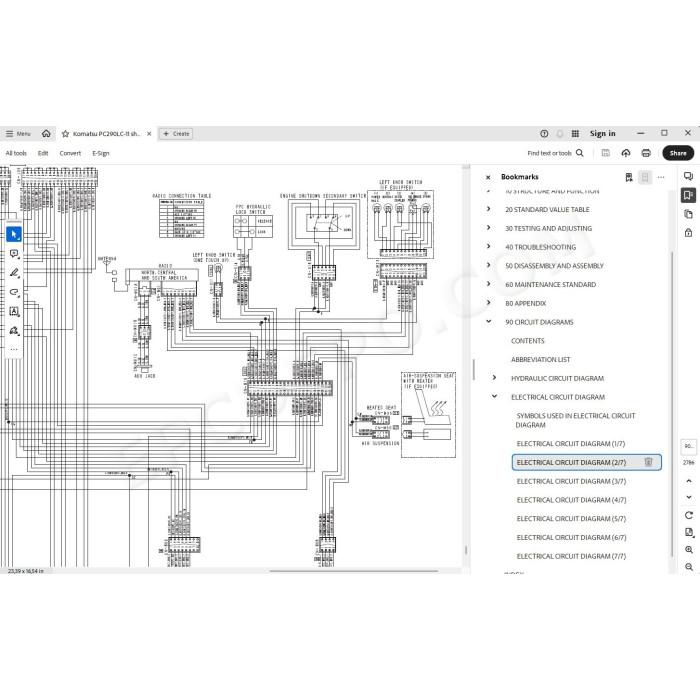The height and width of the screenshot is (700, 700).
Task: Click the upload to cloud icon
Action: pyautogui.click(x=625, y=153)
